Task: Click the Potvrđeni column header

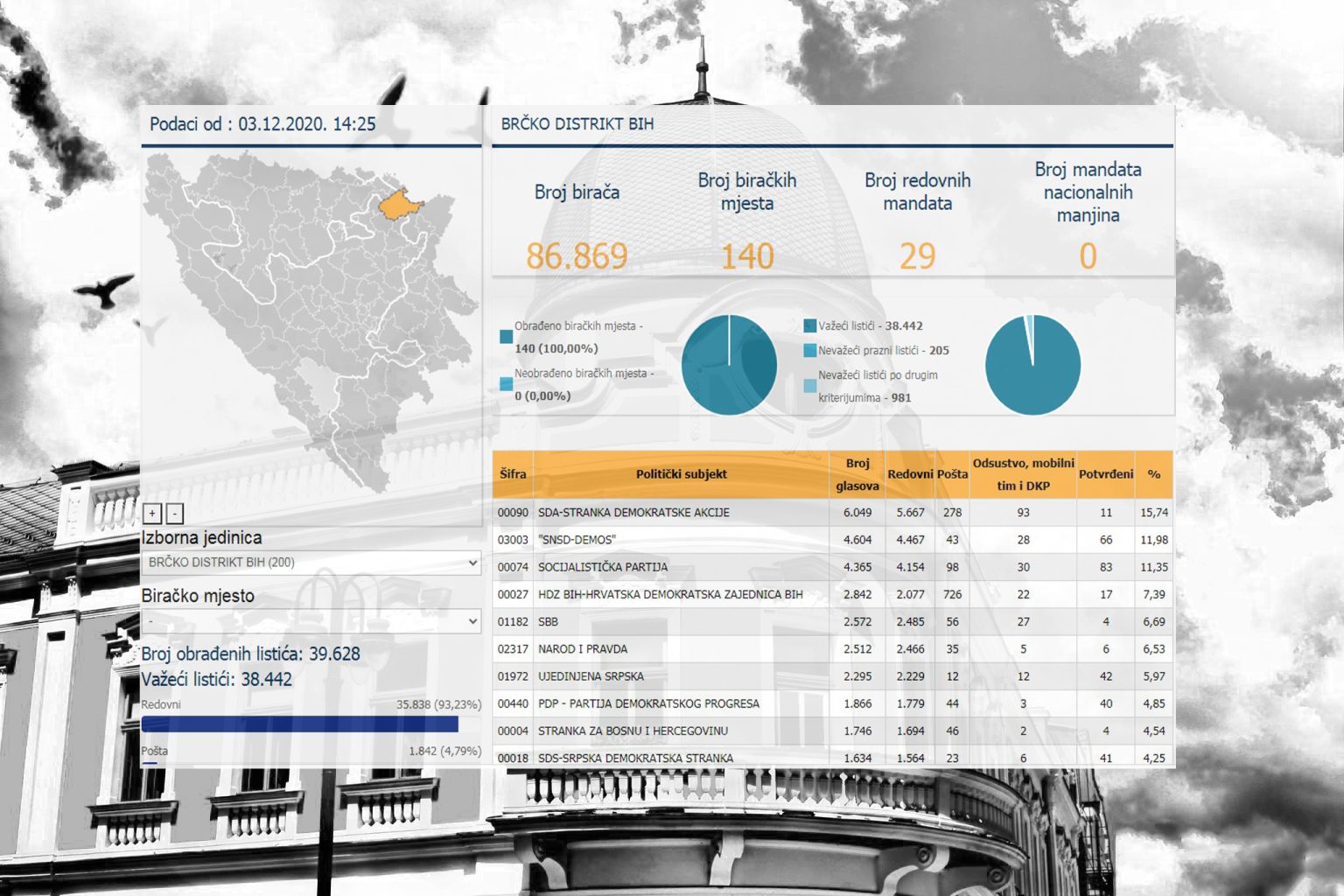Action: 1105,474
